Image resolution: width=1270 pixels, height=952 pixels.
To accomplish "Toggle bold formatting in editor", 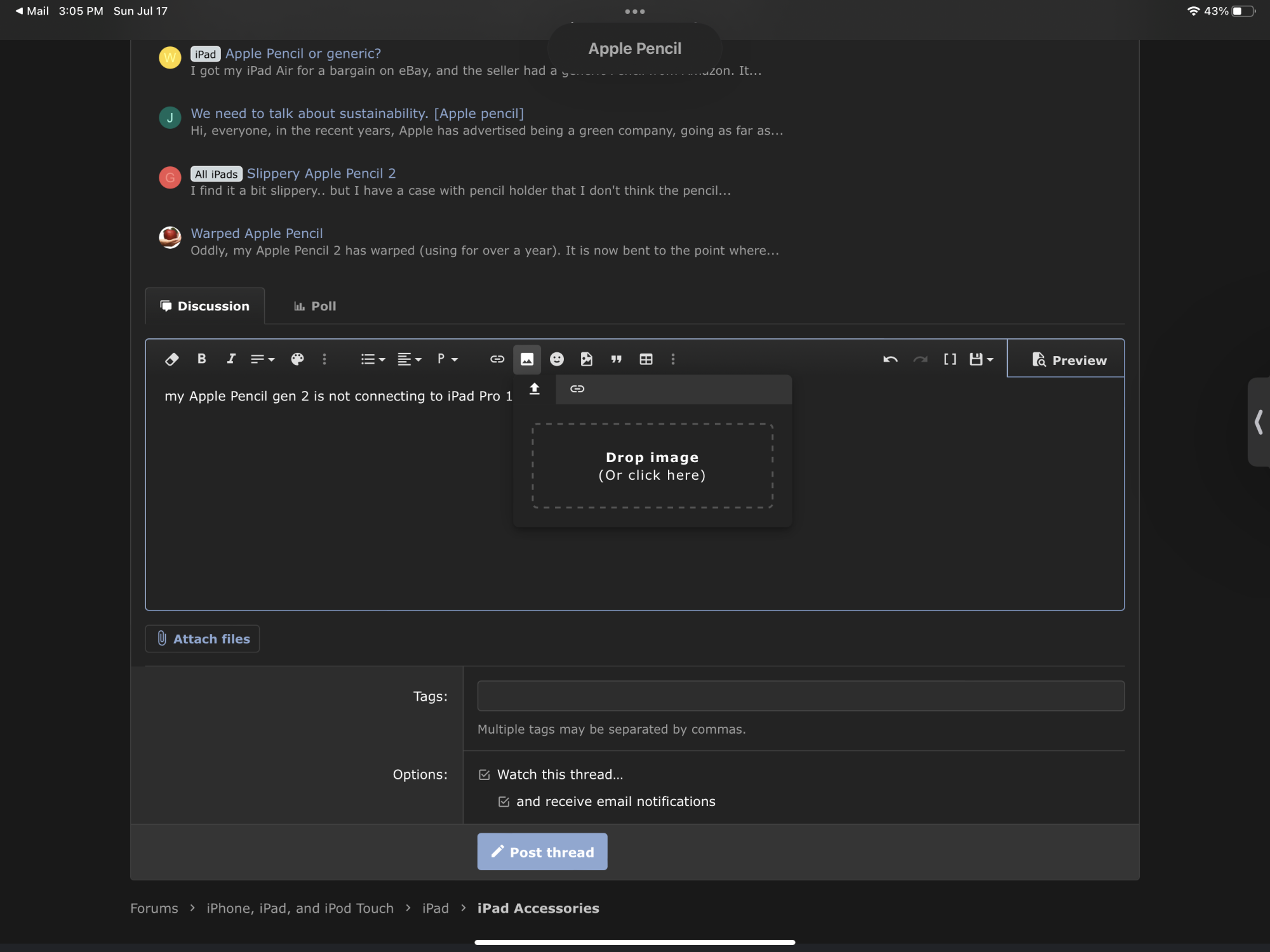I will 201,359.
